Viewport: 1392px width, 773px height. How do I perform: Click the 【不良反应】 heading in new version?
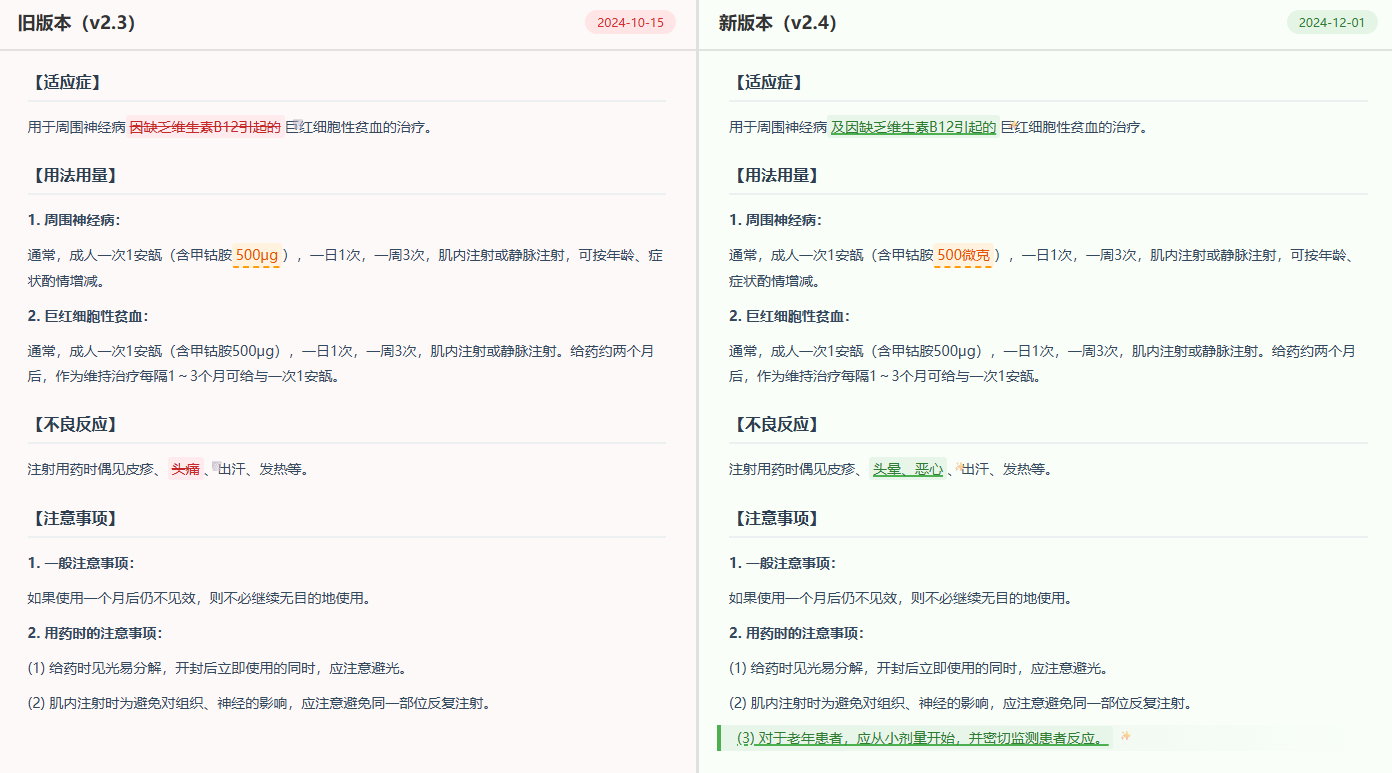click(777, 424)
